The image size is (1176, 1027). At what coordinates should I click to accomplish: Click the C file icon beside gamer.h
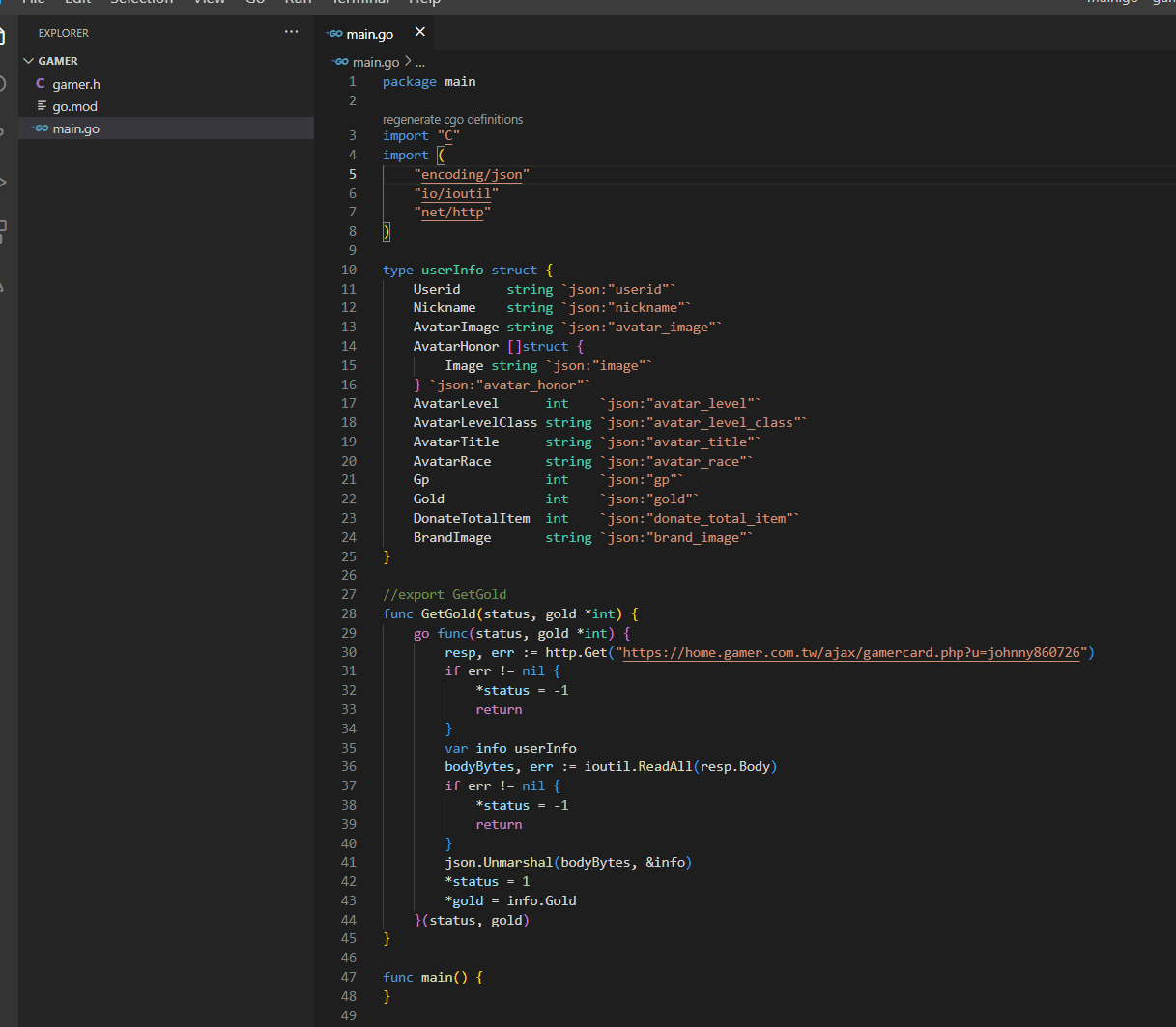[41, 84]
